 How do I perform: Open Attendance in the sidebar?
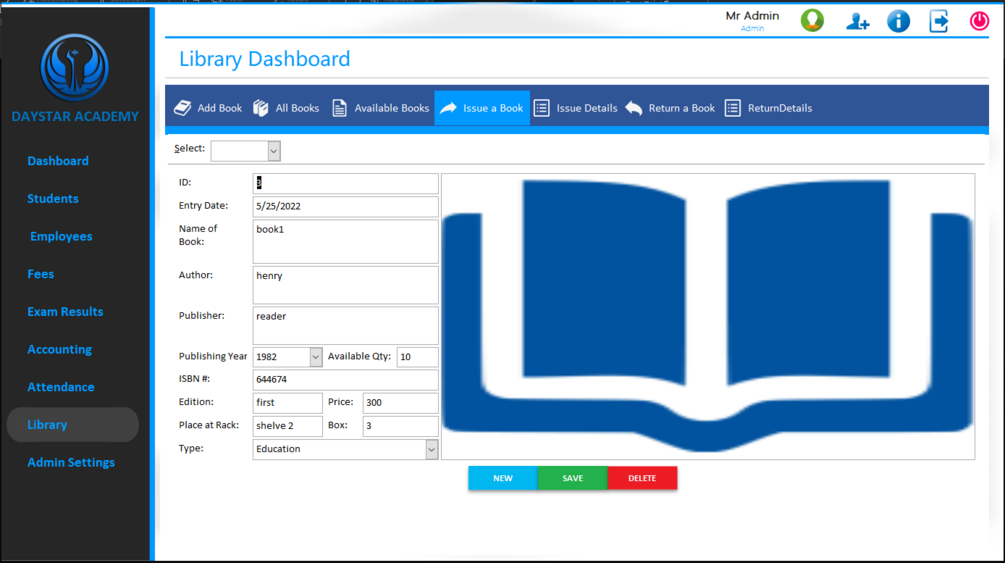[x=60, y=387]
